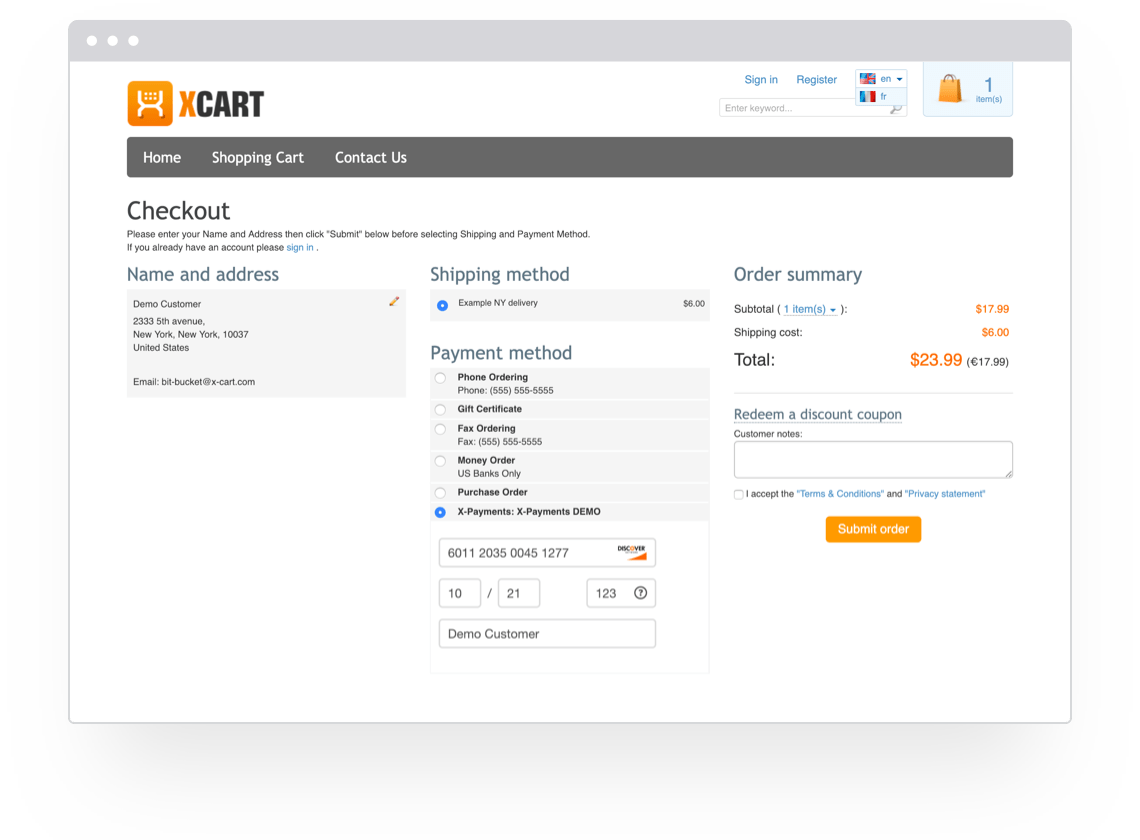Open the language dropdown arrow

899,78
